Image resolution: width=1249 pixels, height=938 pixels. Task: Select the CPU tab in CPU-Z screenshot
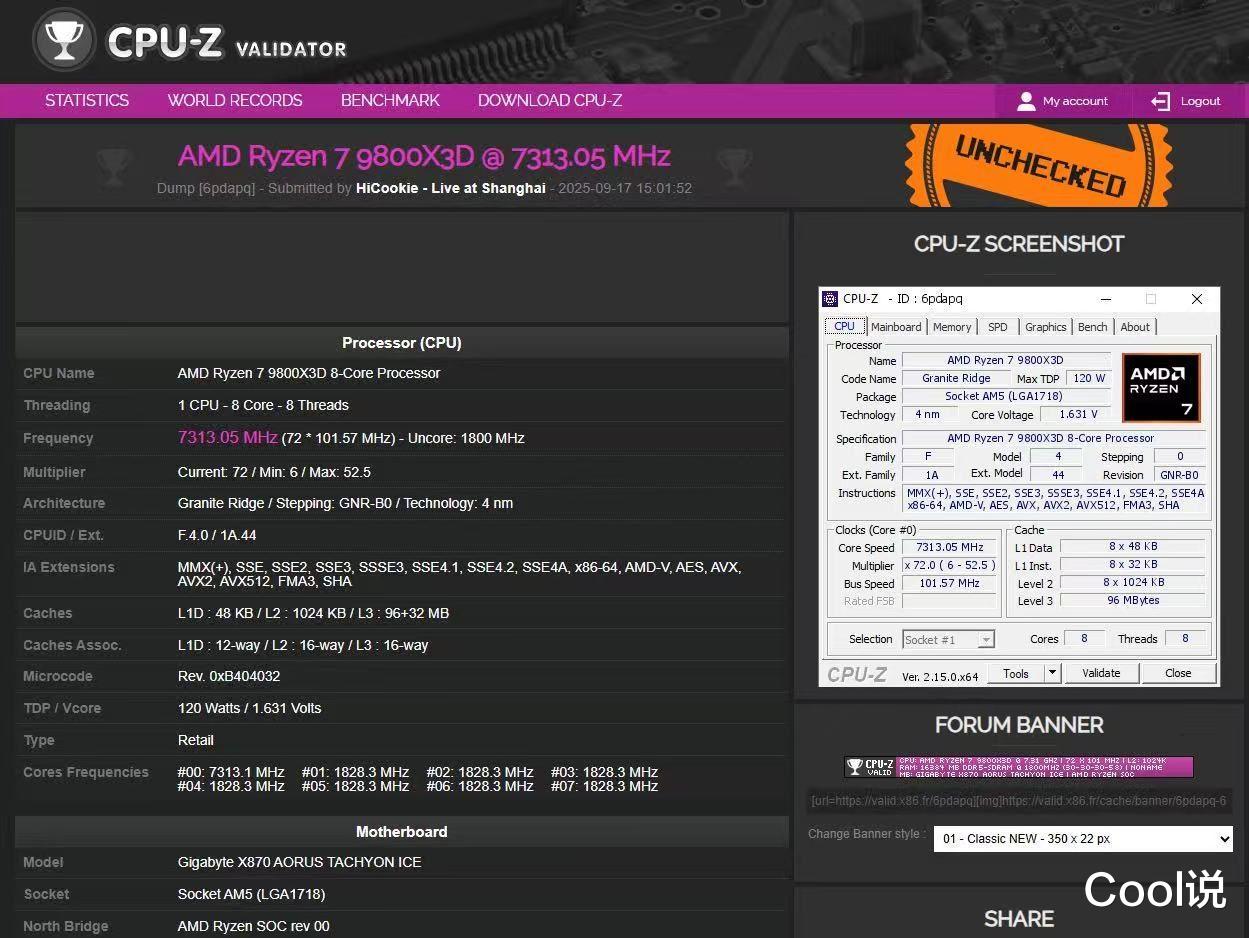pos(844,326)
